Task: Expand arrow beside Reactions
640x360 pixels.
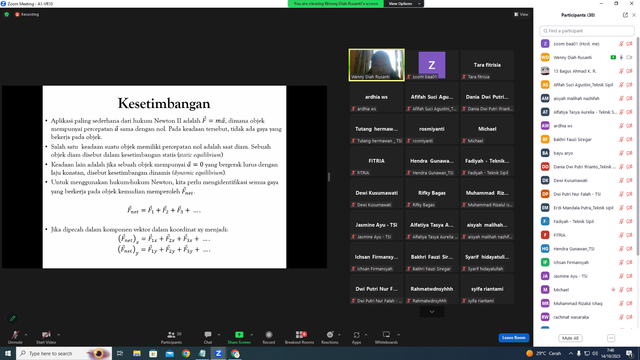Action: [339, 335]
